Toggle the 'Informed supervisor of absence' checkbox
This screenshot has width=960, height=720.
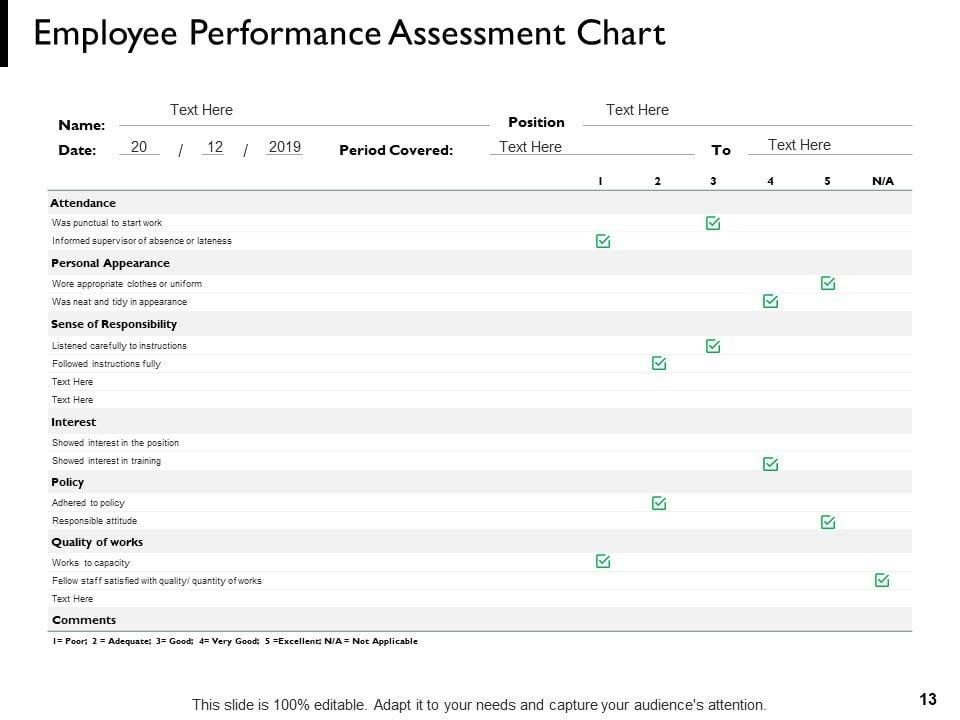603,241
